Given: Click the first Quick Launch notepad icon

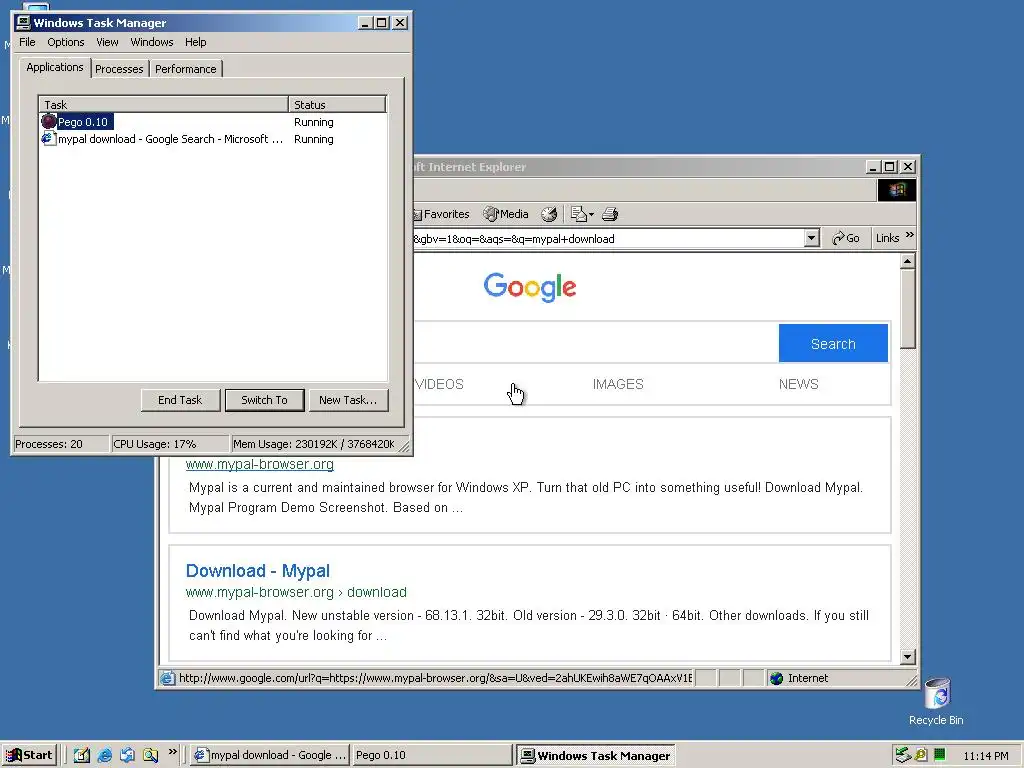Looking at the screenshot, I should coord(82,756).
